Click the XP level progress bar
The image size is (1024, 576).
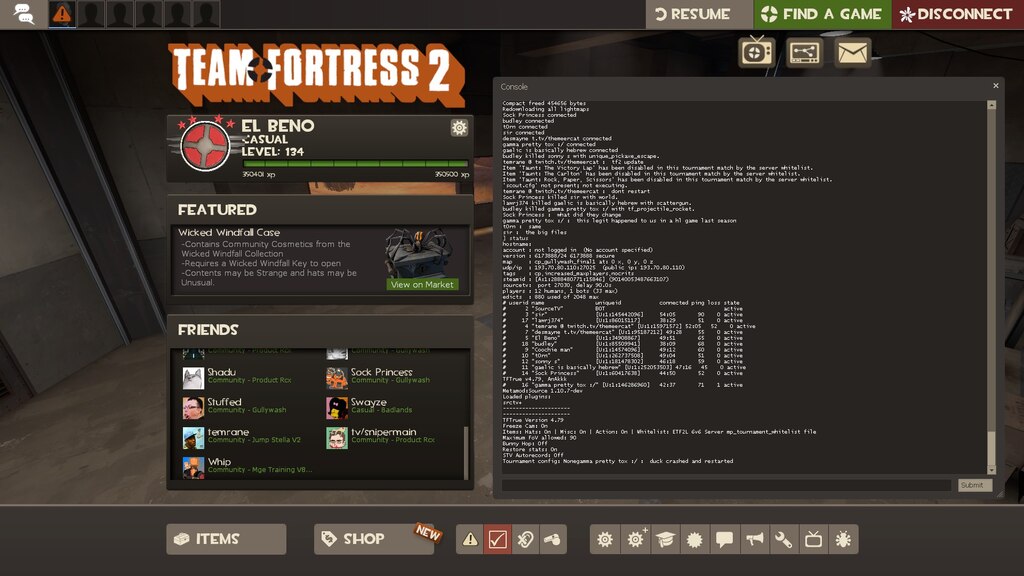355,163
